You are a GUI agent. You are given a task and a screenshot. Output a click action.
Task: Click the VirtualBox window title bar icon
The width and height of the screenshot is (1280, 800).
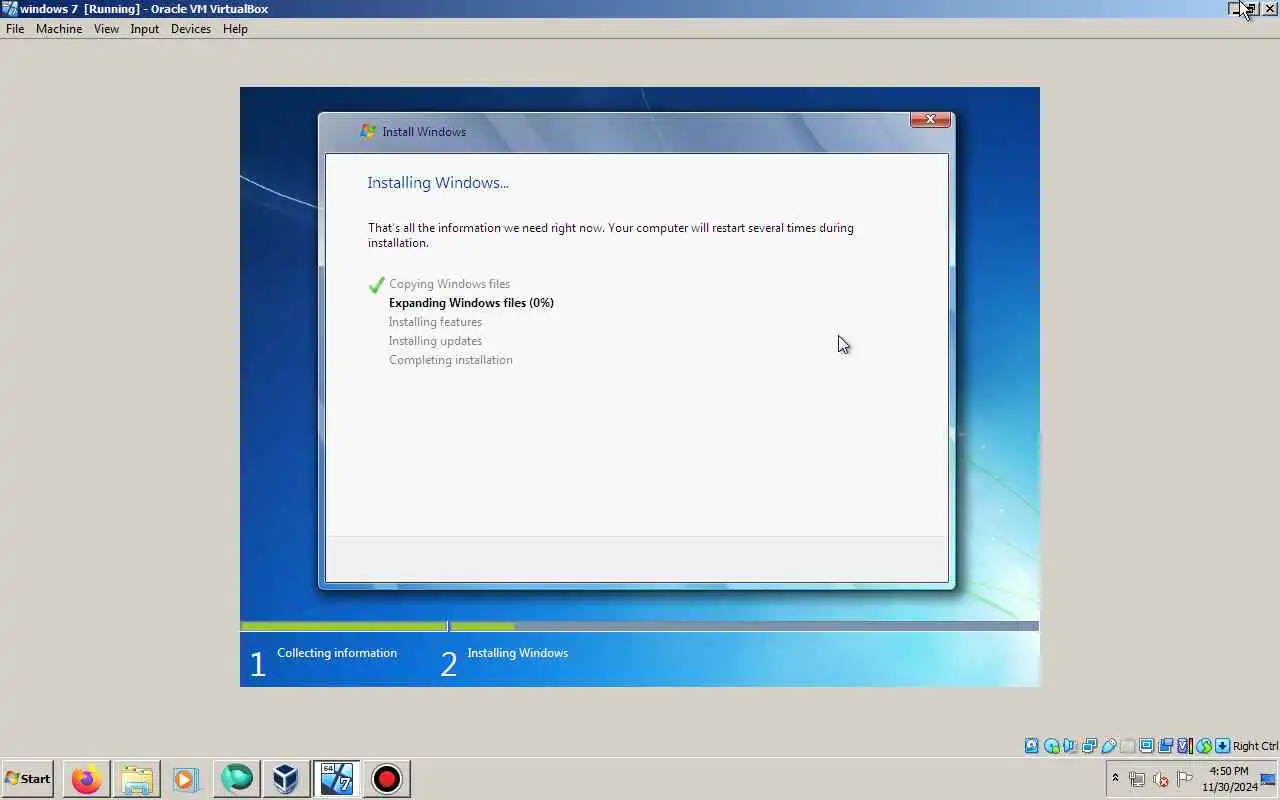point(9,9)
